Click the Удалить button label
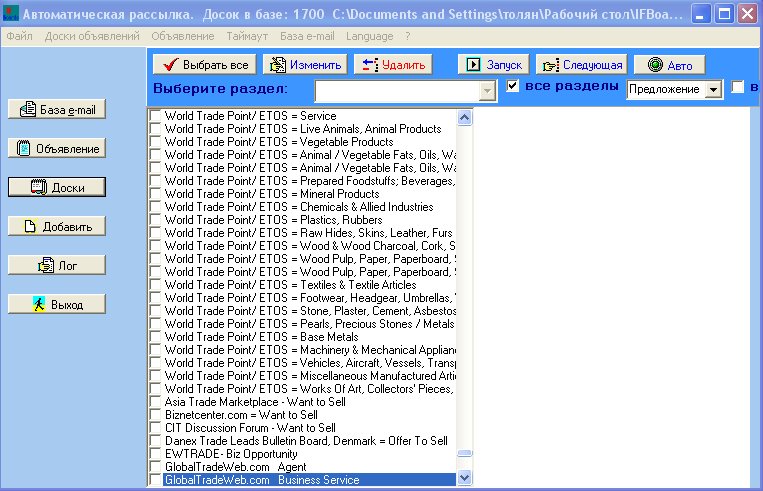This screenshot has height=491, width=763. (x=403, y=65)
